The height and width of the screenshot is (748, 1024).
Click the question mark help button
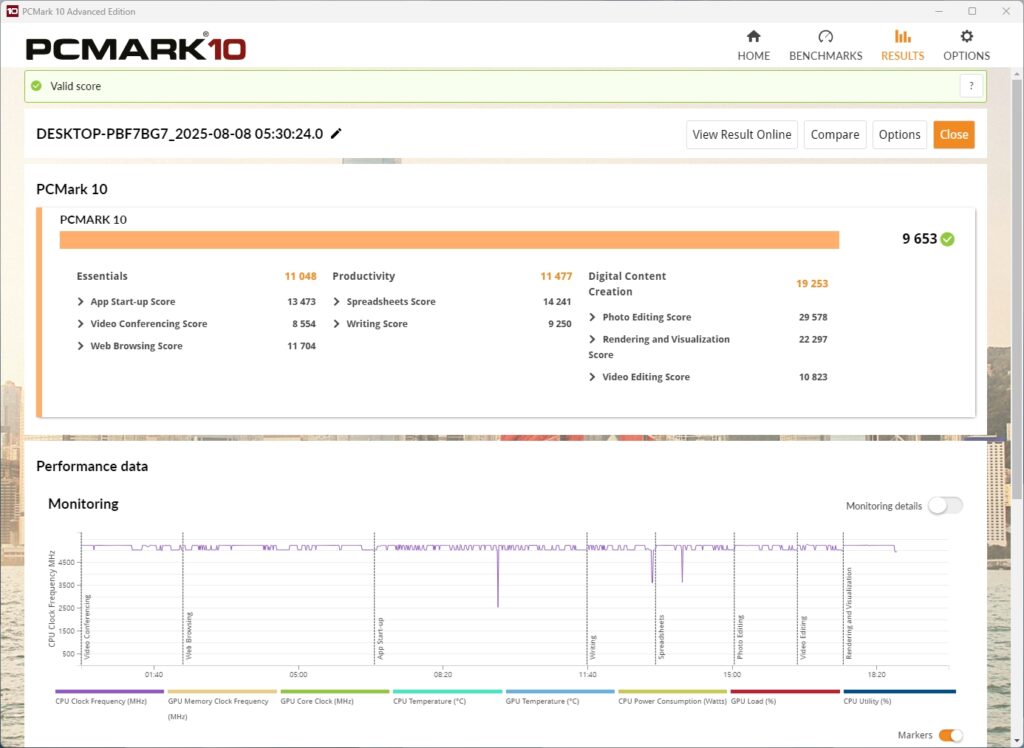click(x=971, y=86)
